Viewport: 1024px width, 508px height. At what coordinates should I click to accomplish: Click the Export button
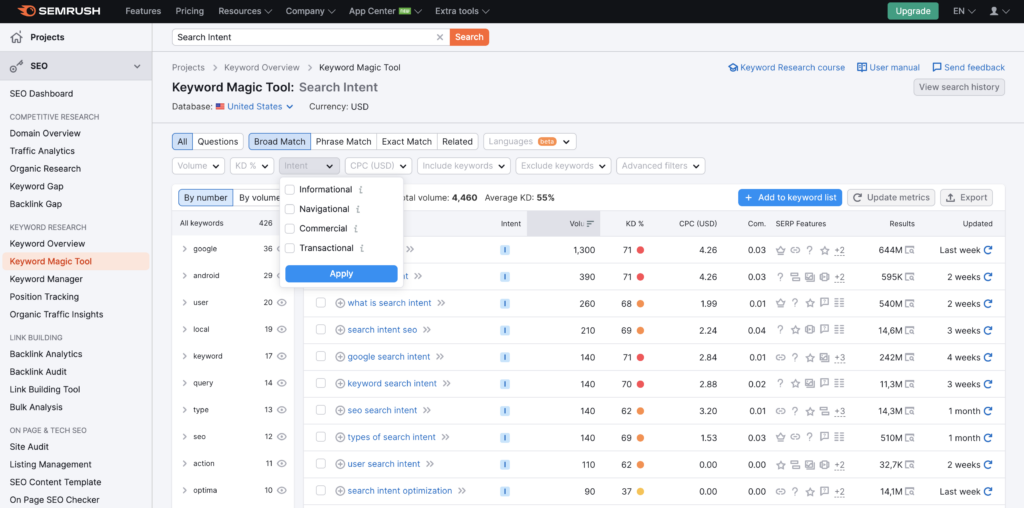tap(966, 197)
